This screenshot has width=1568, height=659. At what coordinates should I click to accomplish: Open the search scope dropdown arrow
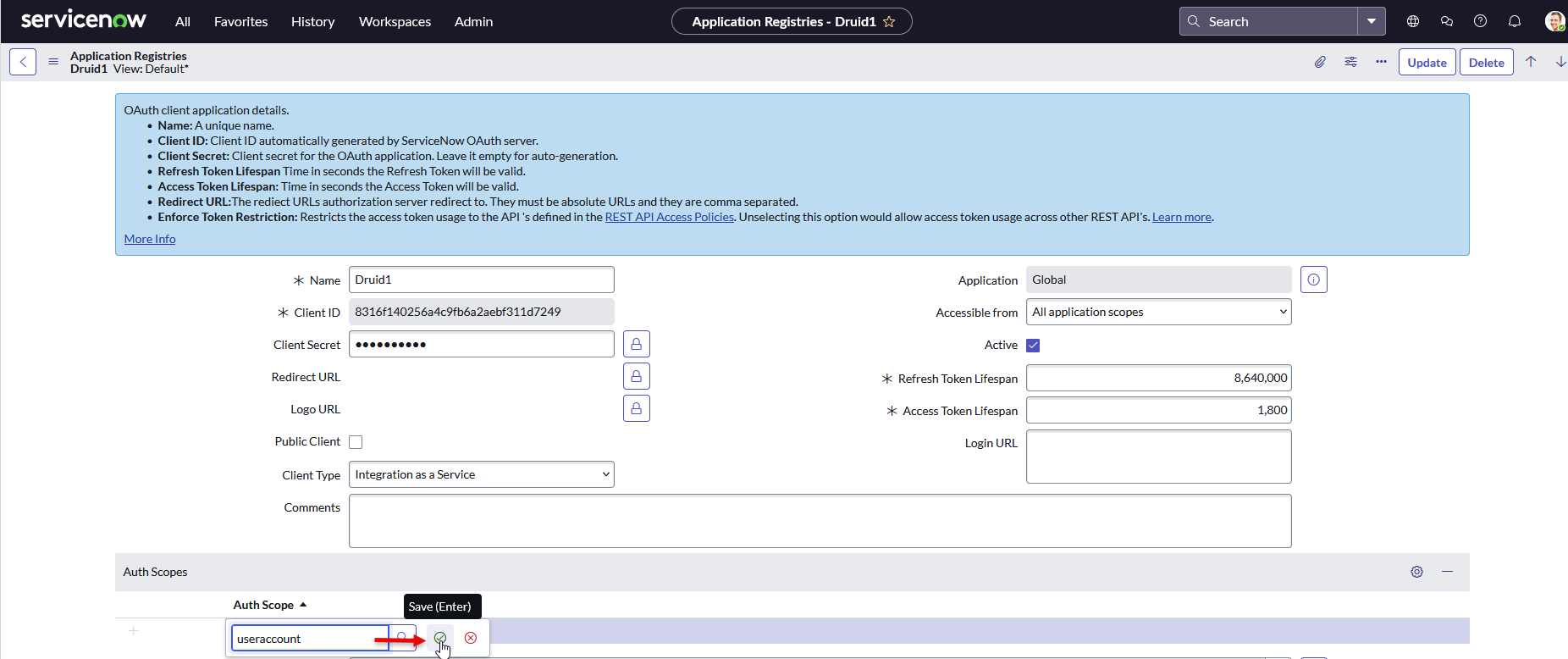click(x=1371, y=21)
